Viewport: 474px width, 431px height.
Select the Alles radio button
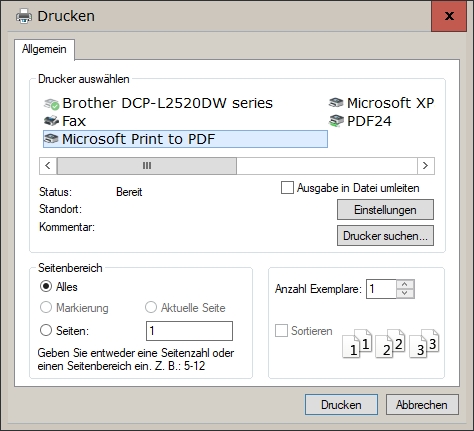tap(46, 286)
